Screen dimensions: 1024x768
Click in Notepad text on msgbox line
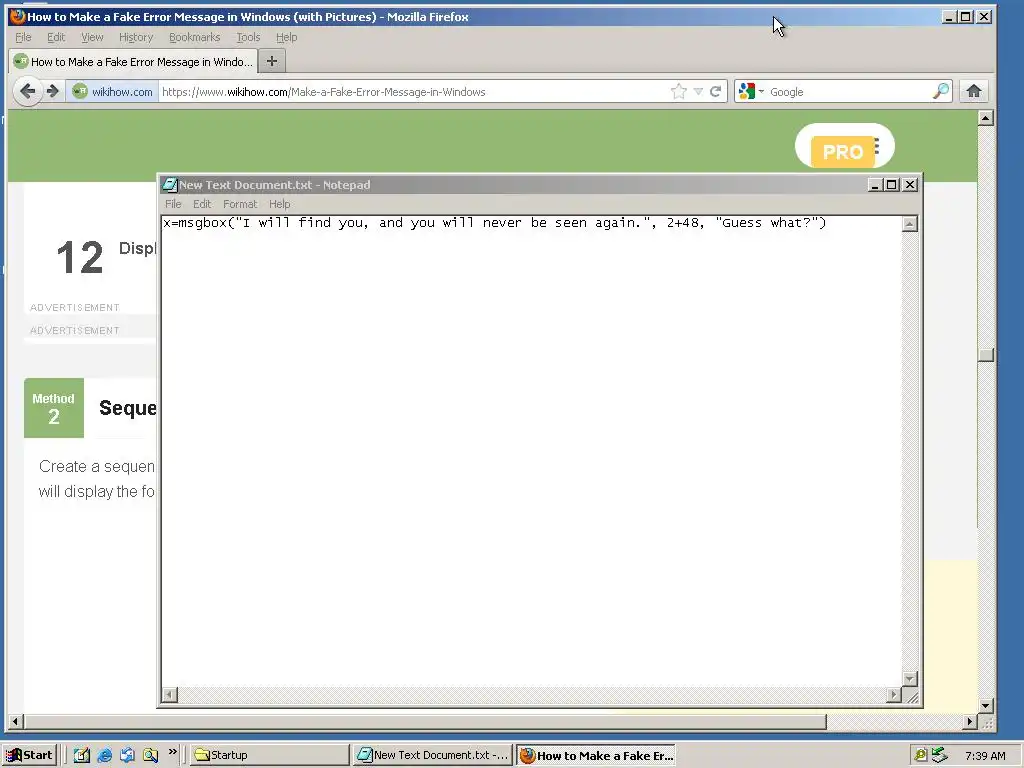[x=494, y=223]
